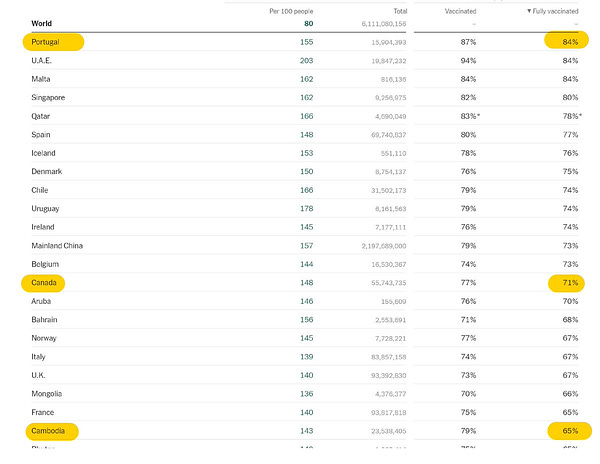Click U.K.'s total 93,392,830

tap(388, 375)
